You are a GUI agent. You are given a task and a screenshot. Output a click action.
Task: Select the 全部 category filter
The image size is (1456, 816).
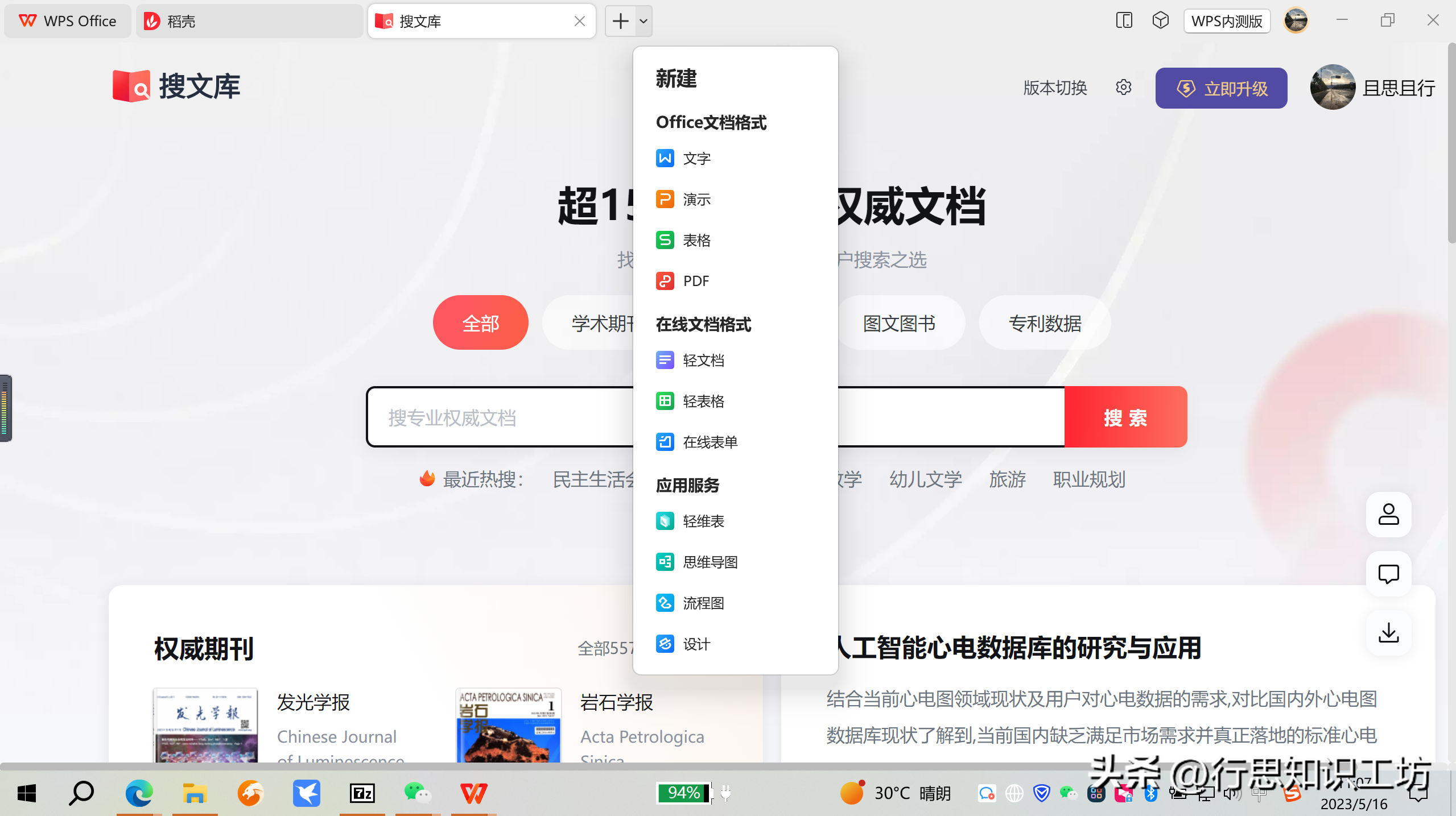pyautogui.click(x=480, y=323)
